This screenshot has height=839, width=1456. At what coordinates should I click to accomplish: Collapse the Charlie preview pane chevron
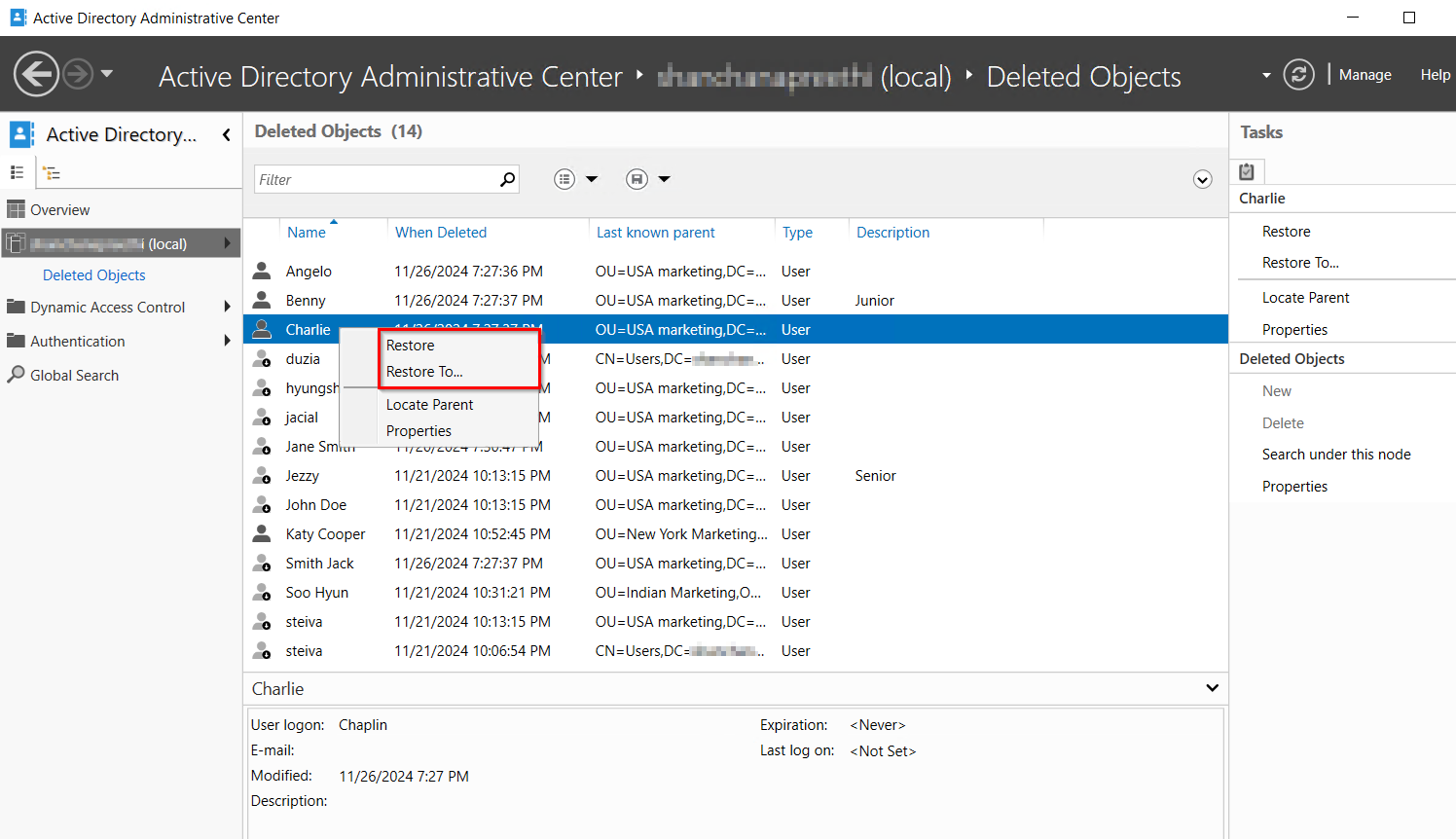tap(1212, 688)
